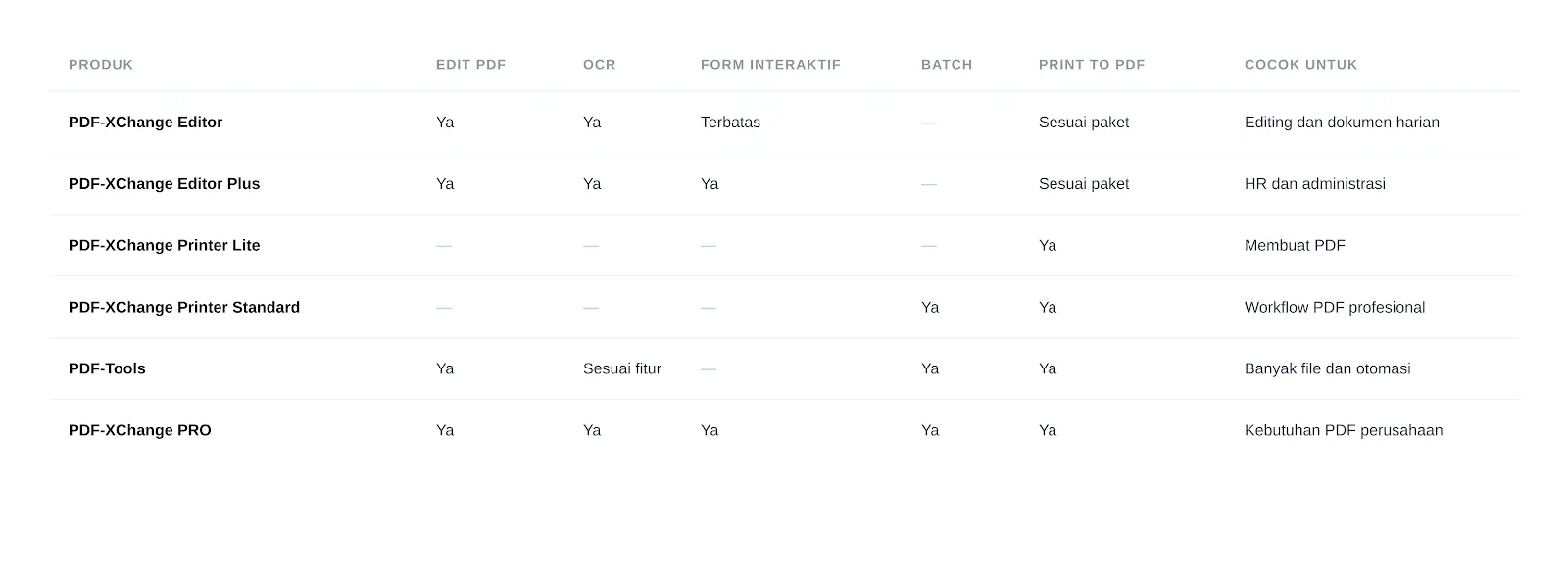Image resolution: width=1568 pixels, height=588 pixels.
Task: Select the FORM INTERAKTIF column header
Action: (770, 65)
